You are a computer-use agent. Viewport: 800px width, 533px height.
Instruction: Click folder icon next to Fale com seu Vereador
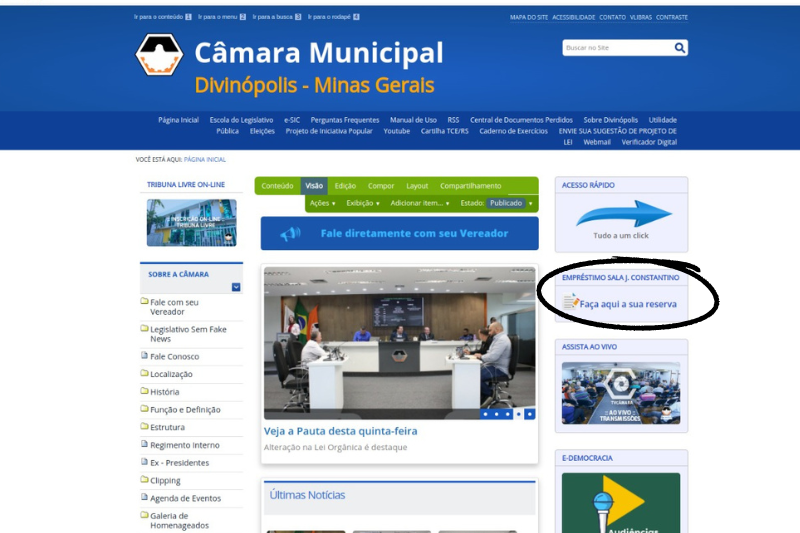point(144,301)
